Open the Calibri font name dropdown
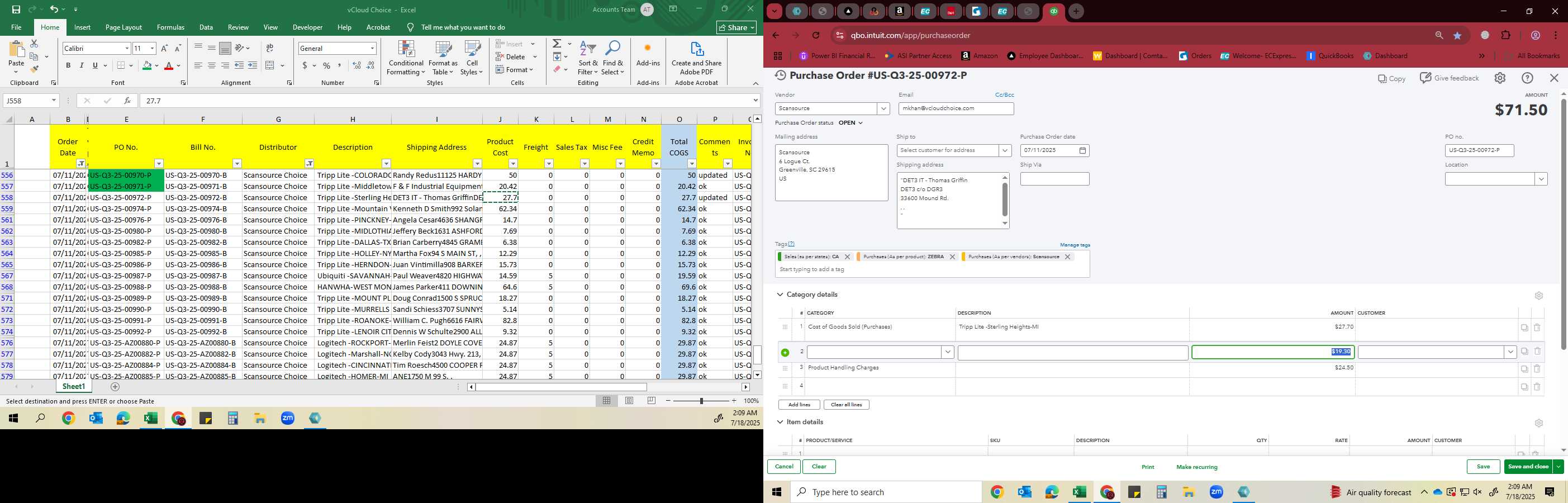Image resolution: width=1568 pixels, height=503 pixels. tap(127, 48)
